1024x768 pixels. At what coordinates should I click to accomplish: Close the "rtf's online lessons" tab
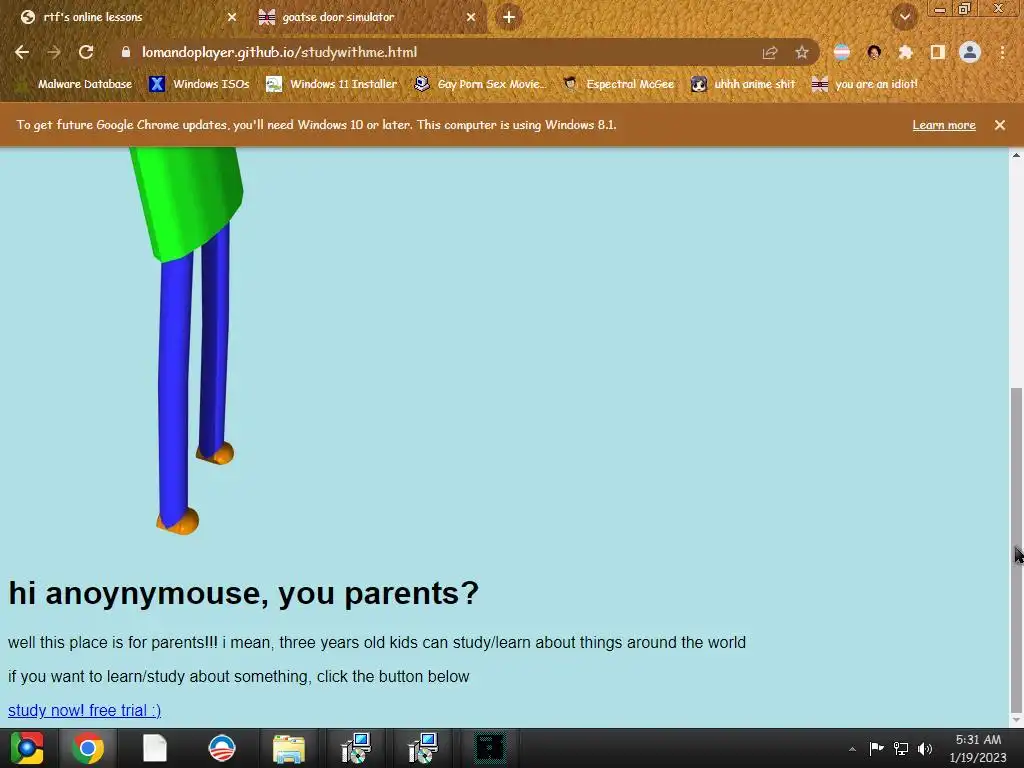pyautogui.click(x=232, y=17)
